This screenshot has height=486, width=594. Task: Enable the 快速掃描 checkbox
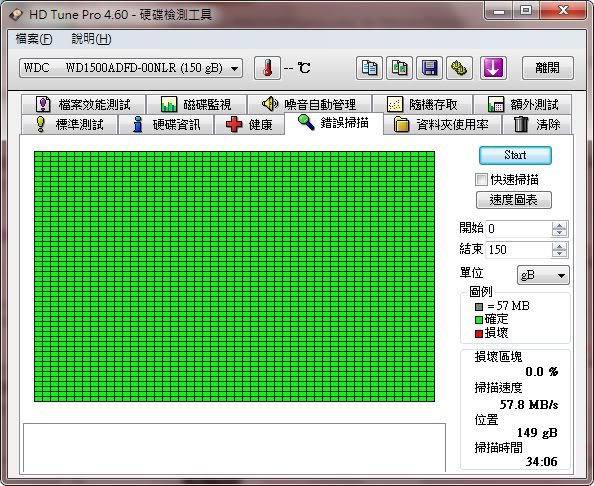coord(481,180)
